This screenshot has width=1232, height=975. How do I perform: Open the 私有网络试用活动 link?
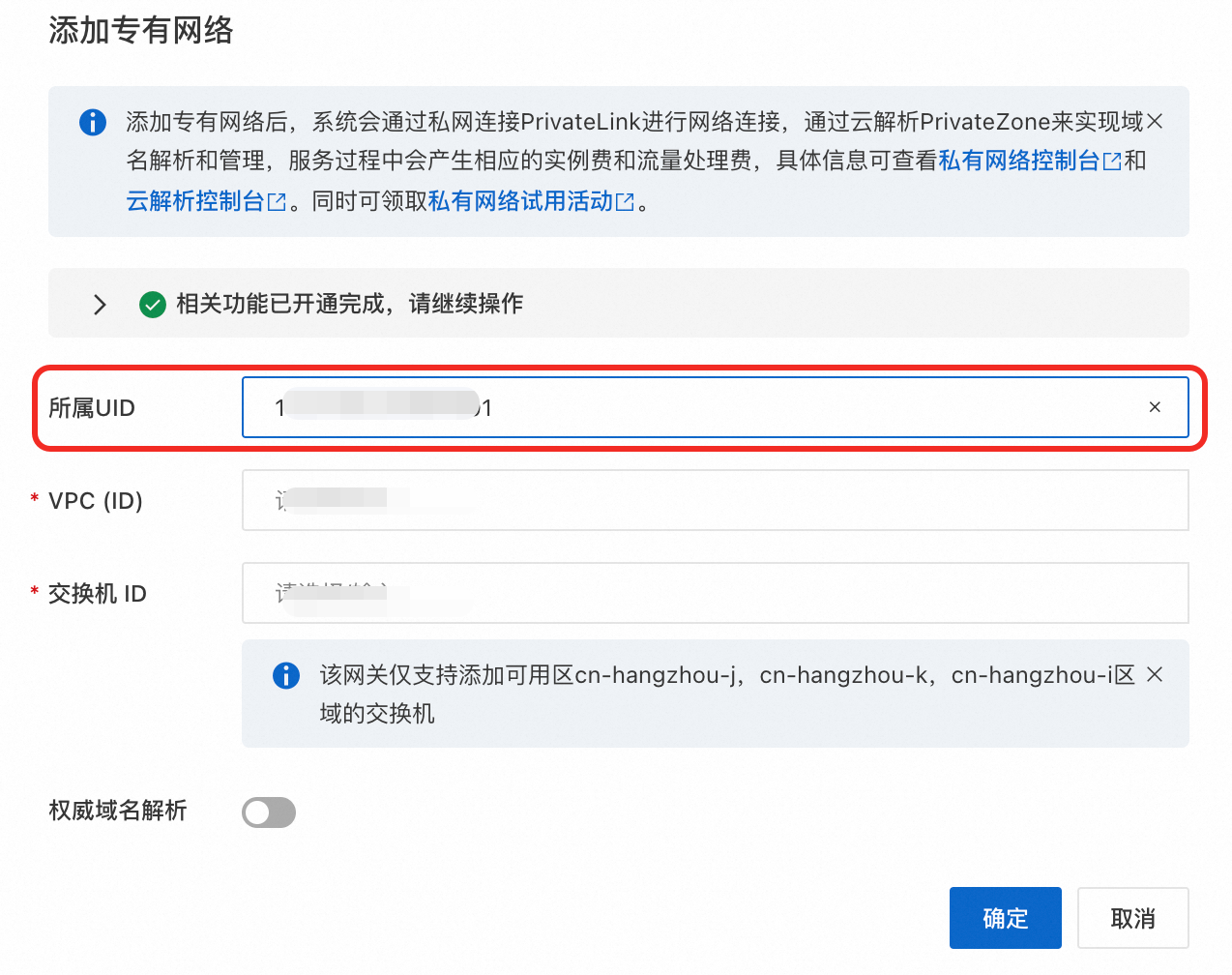[520, 201]
